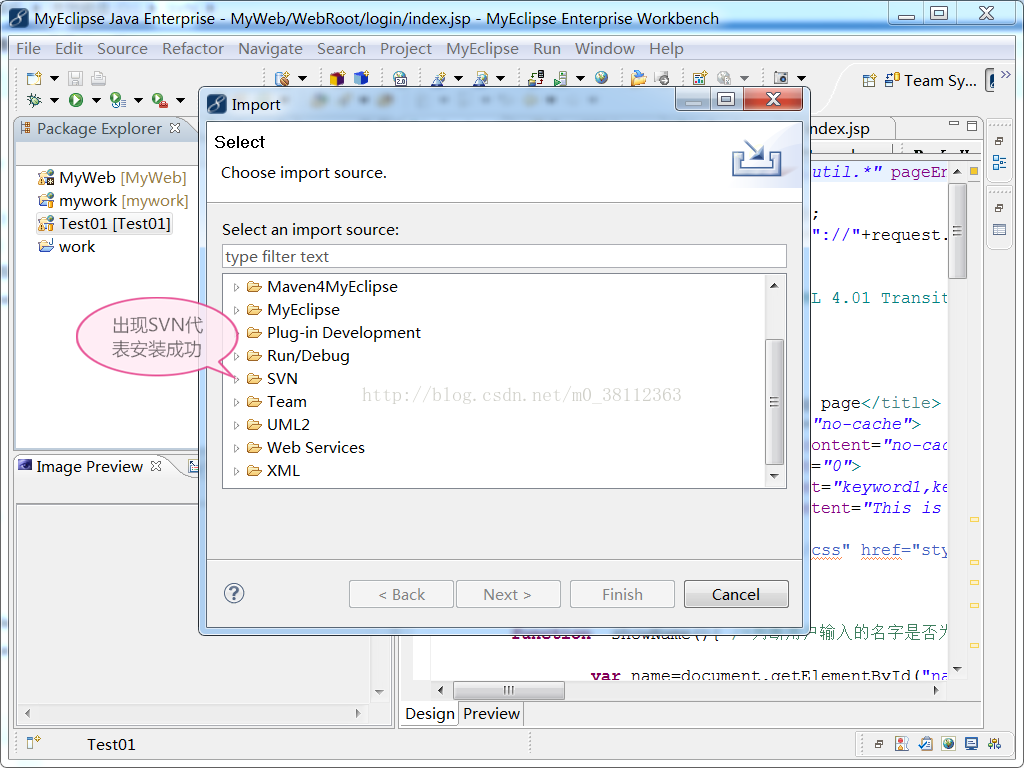Expand the Run/Debug import category
Image resolution: width=1024 pixels, height=768 pixels.
[x=236, y=357]
